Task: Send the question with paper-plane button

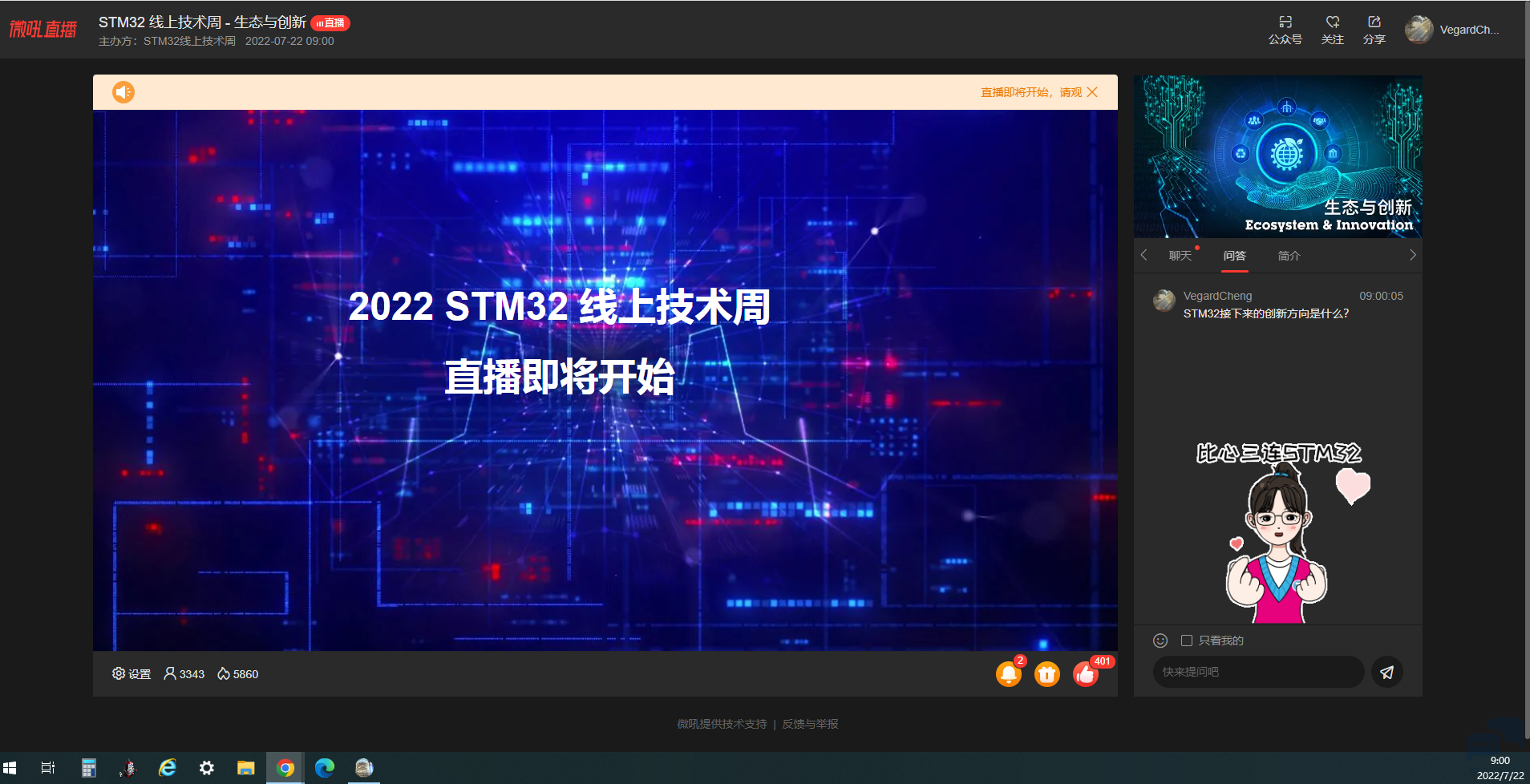Action: (x=1387, y=672)
